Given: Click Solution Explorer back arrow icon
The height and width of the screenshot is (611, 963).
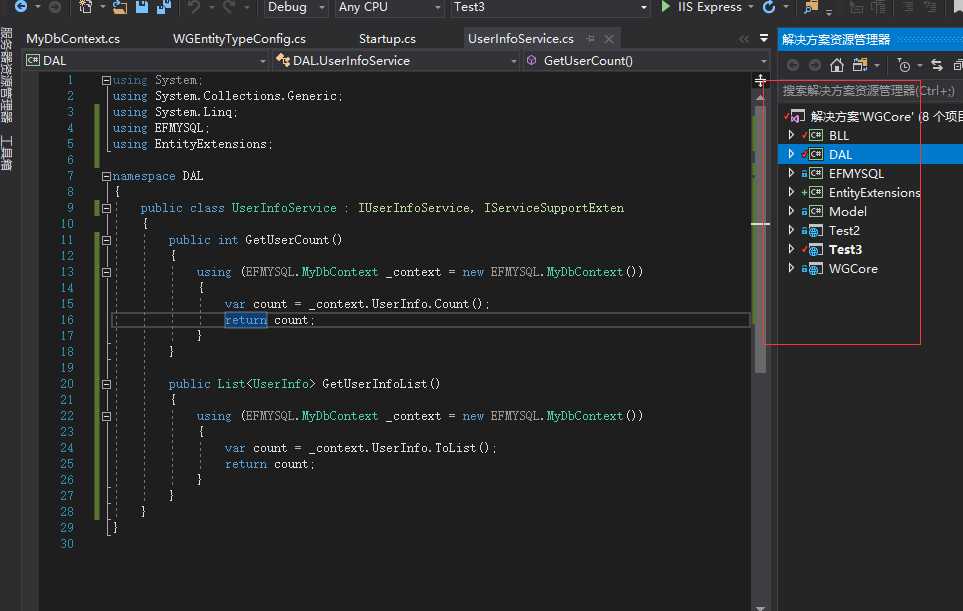Looking at the screenshot, I should click(x=793, y=65).
